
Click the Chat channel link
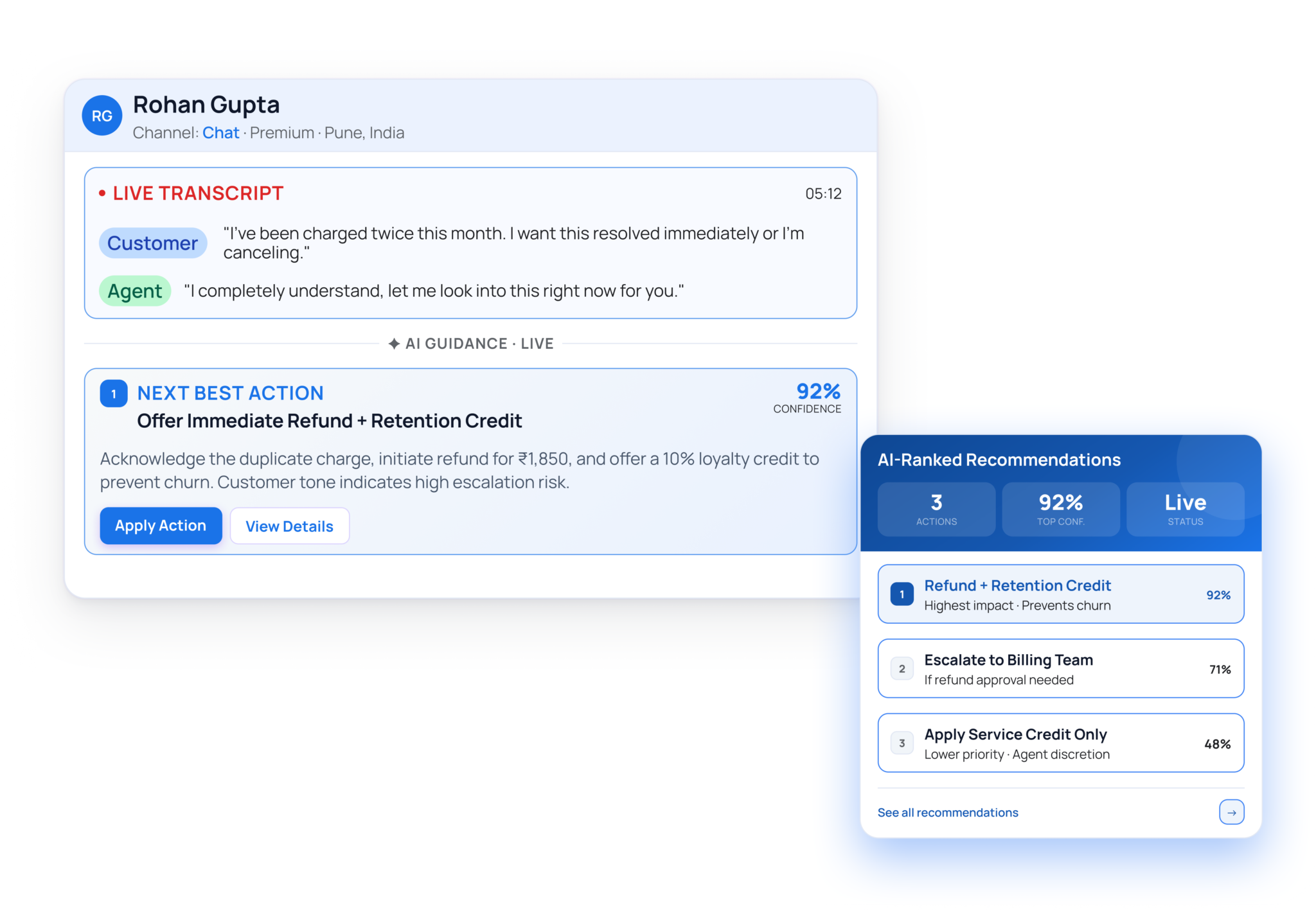(x=220, y=133)
